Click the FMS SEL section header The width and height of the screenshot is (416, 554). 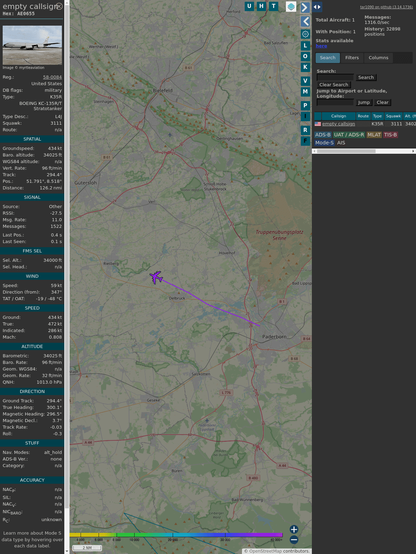(x=32, y=251)
